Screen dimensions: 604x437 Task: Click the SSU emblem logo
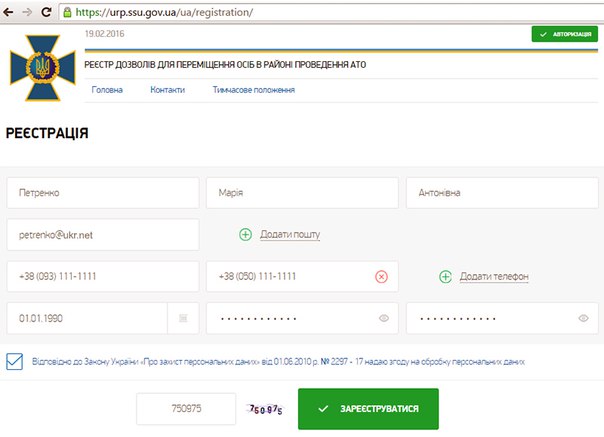coord(43,68)
